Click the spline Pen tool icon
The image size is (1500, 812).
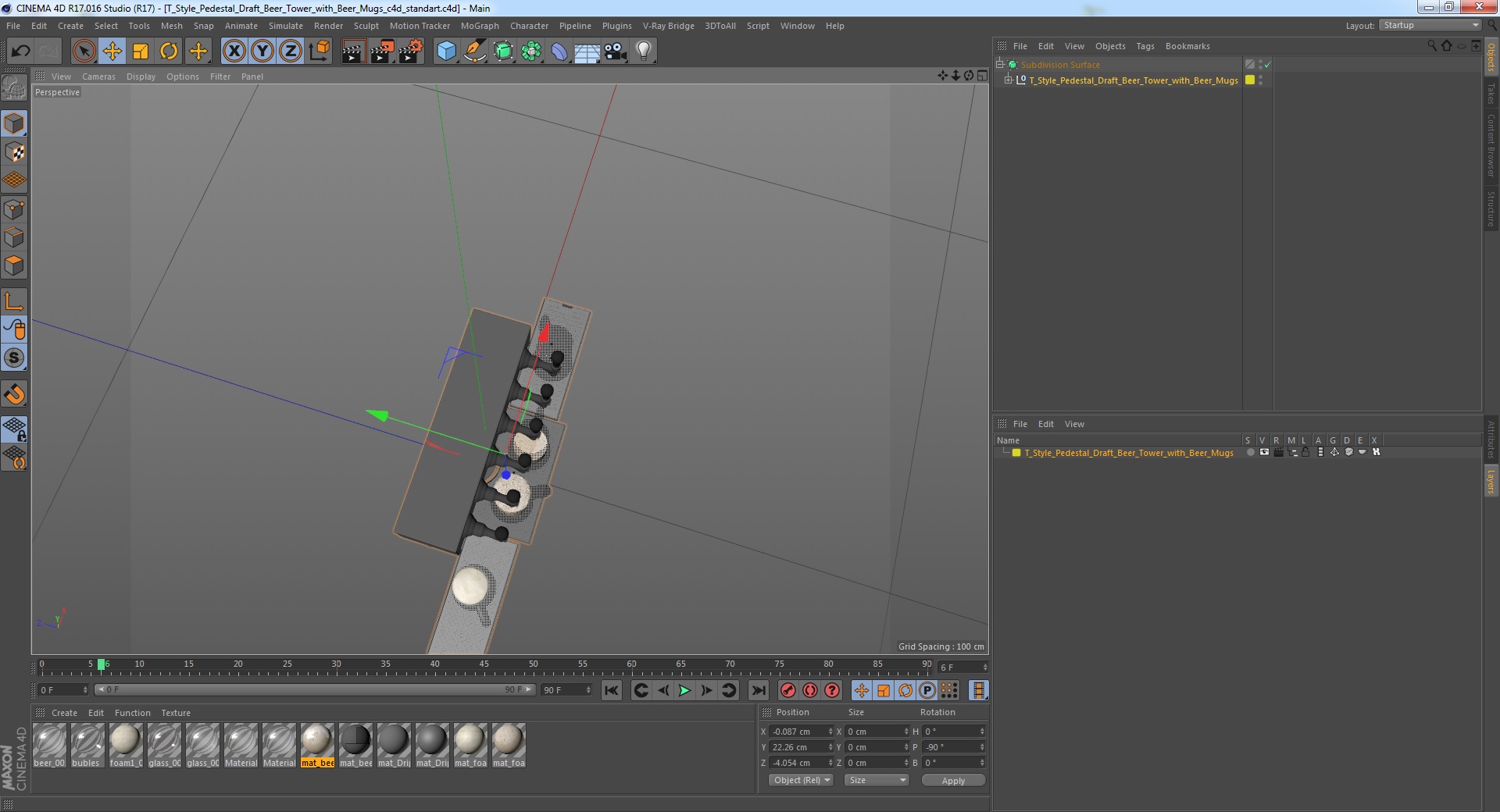point(474,52)
